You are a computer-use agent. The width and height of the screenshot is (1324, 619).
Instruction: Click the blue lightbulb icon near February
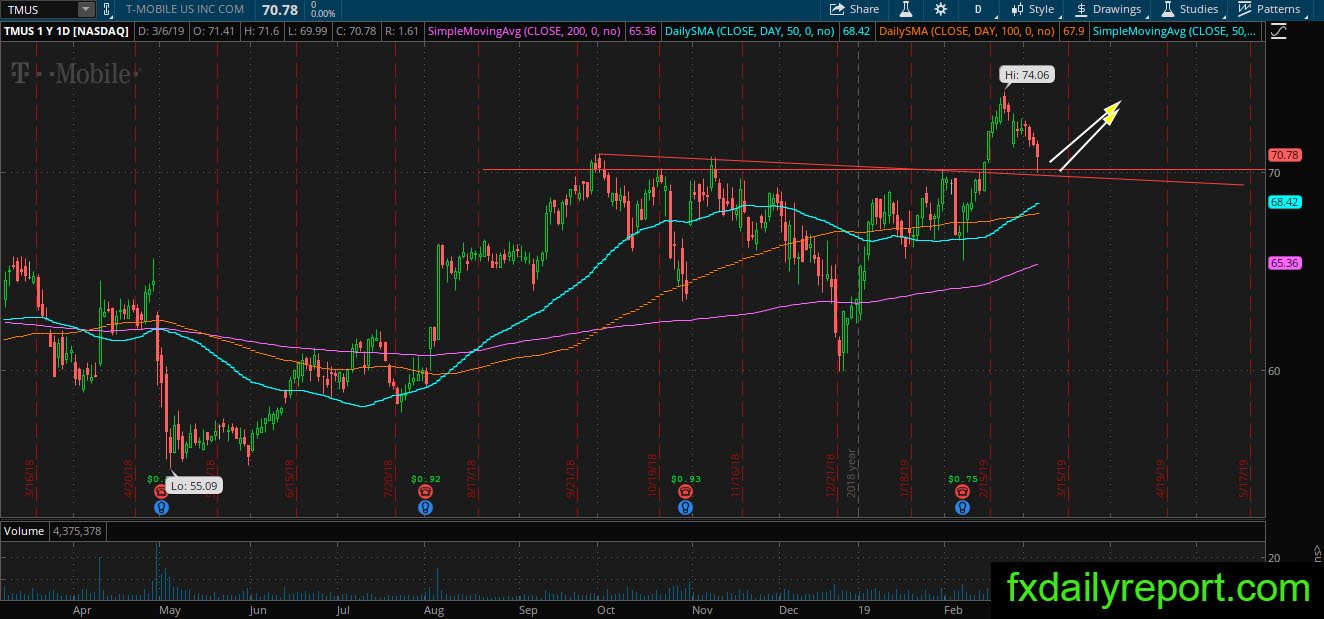point(962,507)
